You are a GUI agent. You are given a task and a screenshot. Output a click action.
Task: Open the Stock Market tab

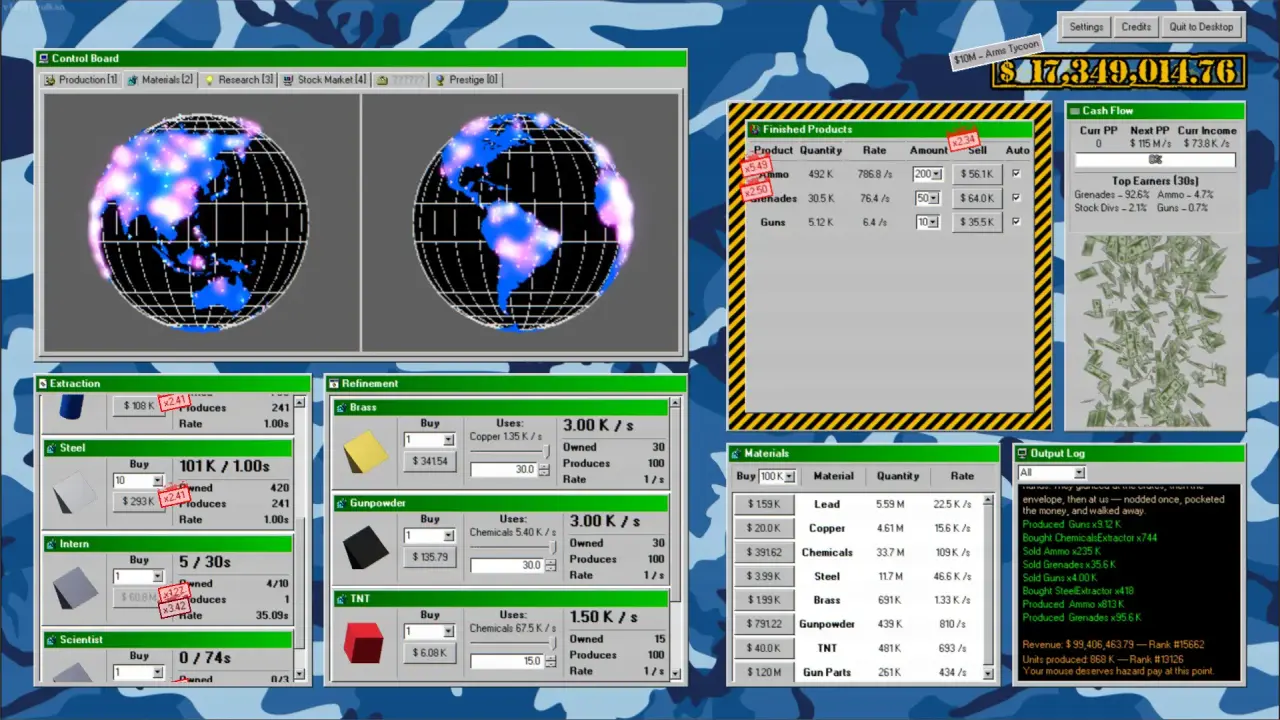point(324,80)
